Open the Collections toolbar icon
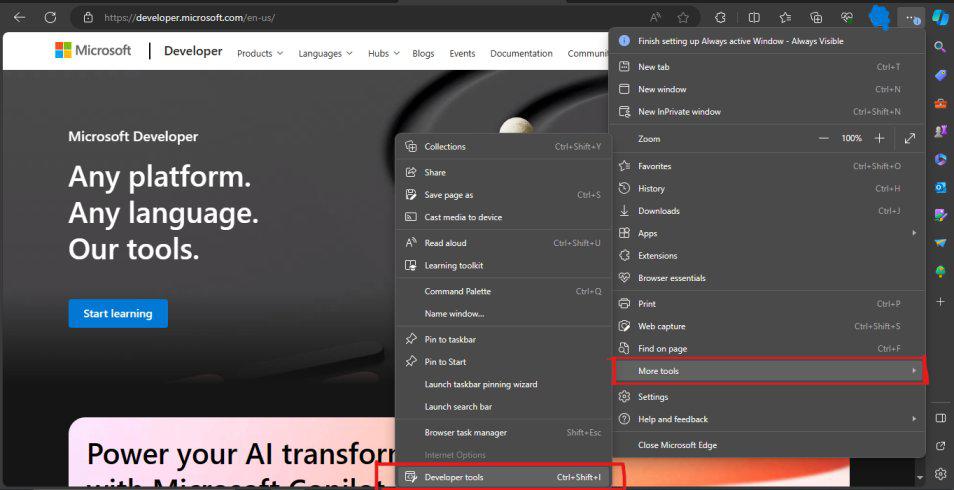 pos(816,18)
